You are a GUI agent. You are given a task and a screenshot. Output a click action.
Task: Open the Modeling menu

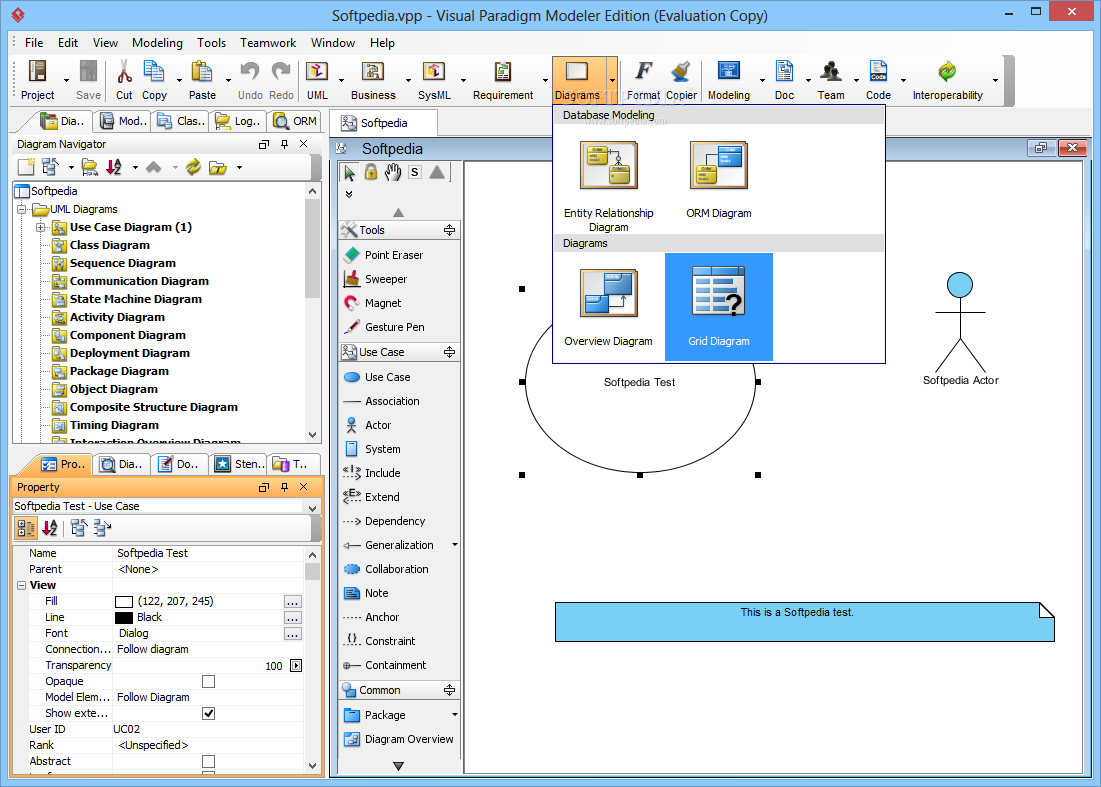click(157, 43)
